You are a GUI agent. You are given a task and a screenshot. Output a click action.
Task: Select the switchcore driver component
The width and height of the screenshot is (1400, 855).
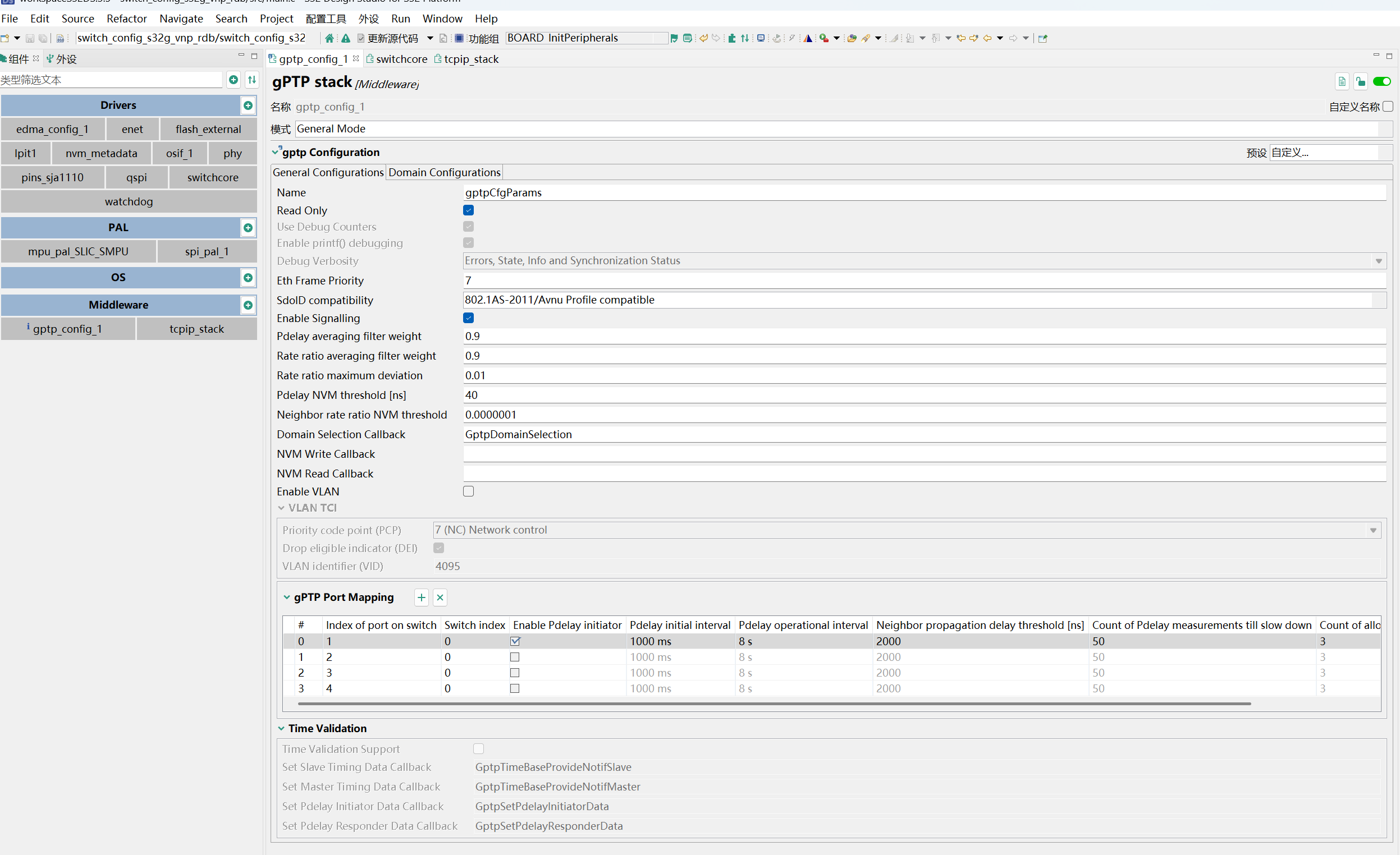coord(213,178)
